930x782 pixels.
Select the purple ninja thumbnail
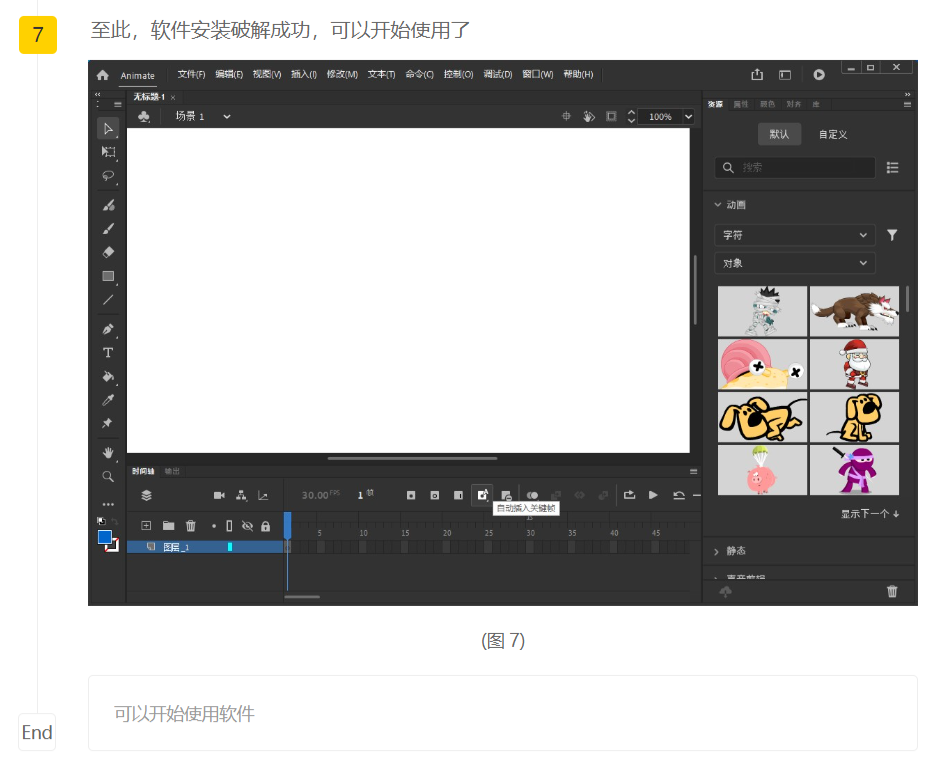coord(854,470)
